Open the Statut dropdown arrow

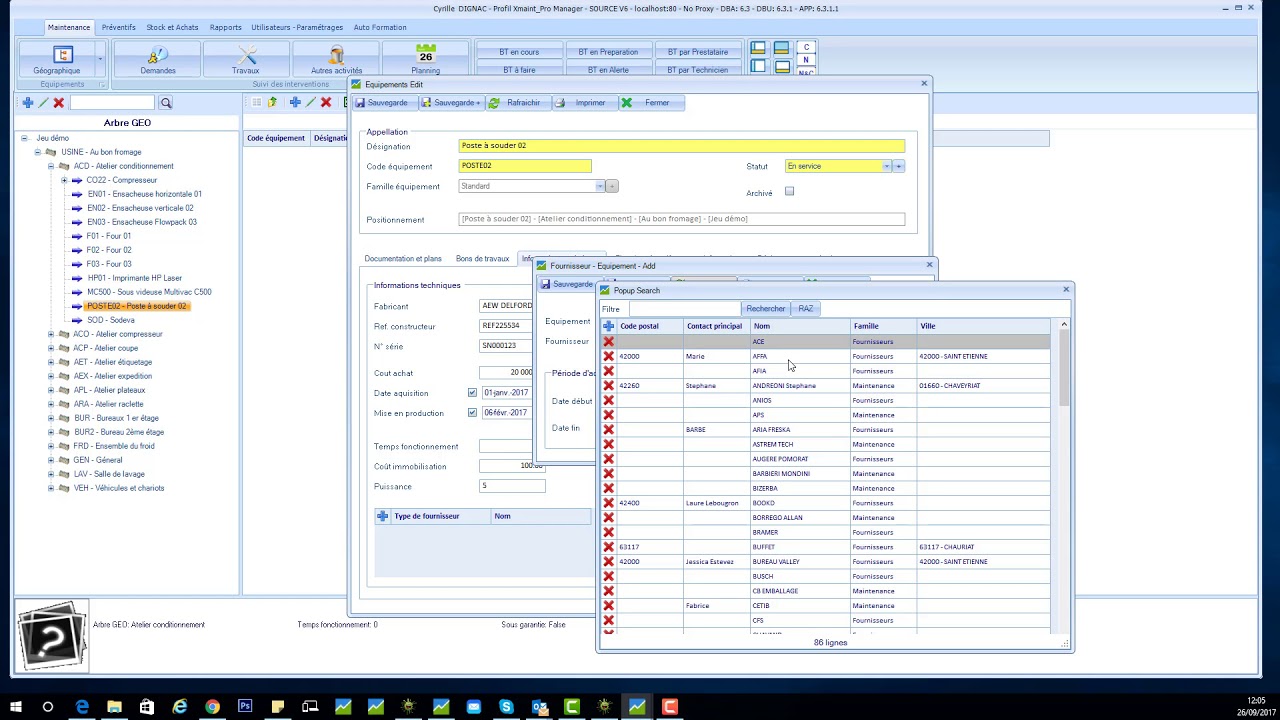[x=886, y=166]
